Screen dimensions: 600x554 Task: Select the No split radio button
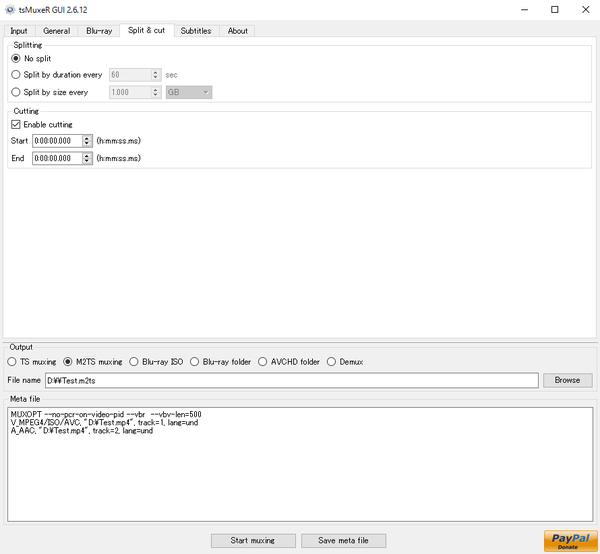coord(16,59)
